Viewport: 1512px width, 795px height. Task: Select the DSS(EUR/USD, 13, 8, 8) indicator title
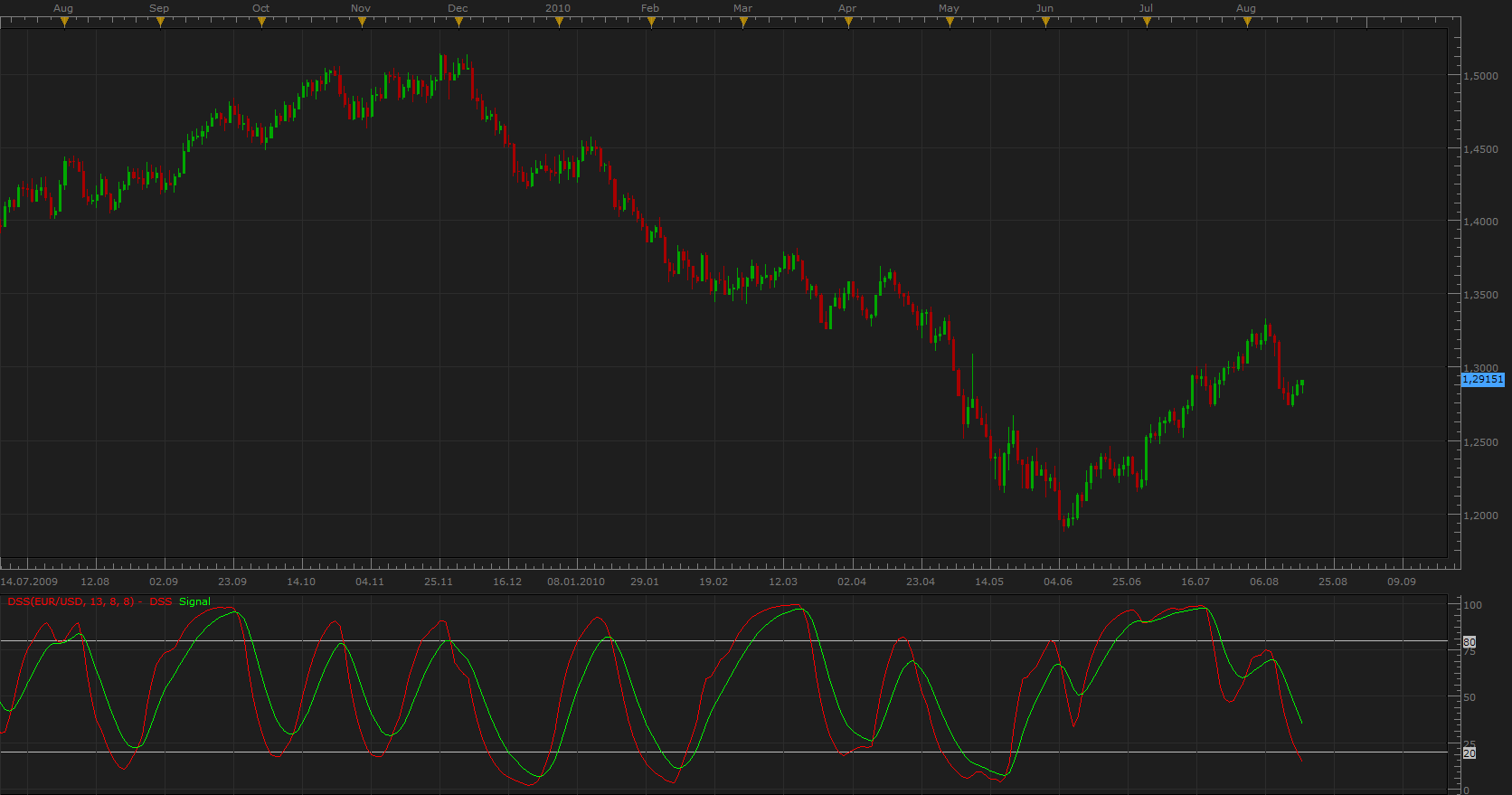pyautogui.click(x=71, y=601)
